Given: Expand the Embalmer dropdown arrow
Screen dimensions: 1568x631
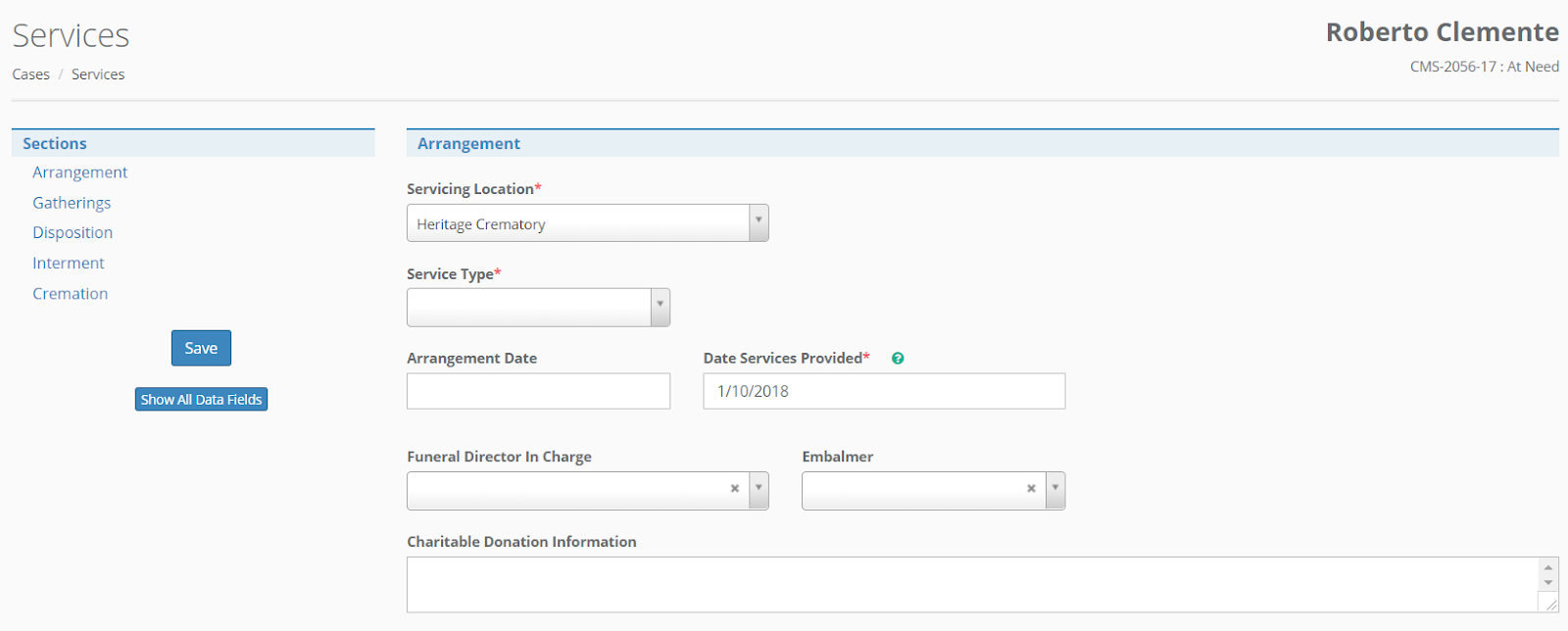Looking at the screenshot, I should 1054,490.
